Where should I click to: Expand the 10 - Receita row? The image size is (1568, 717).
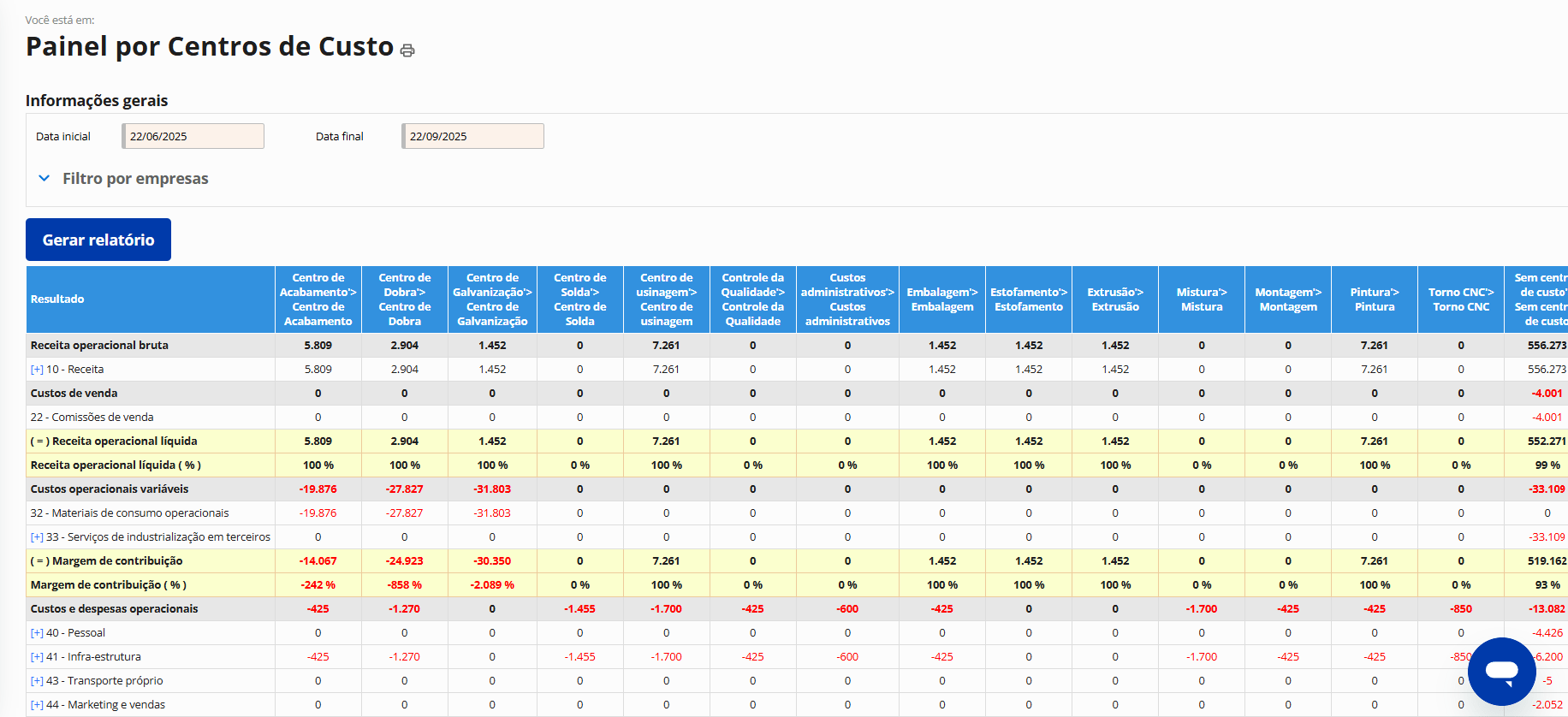click(x=37, y=370)
